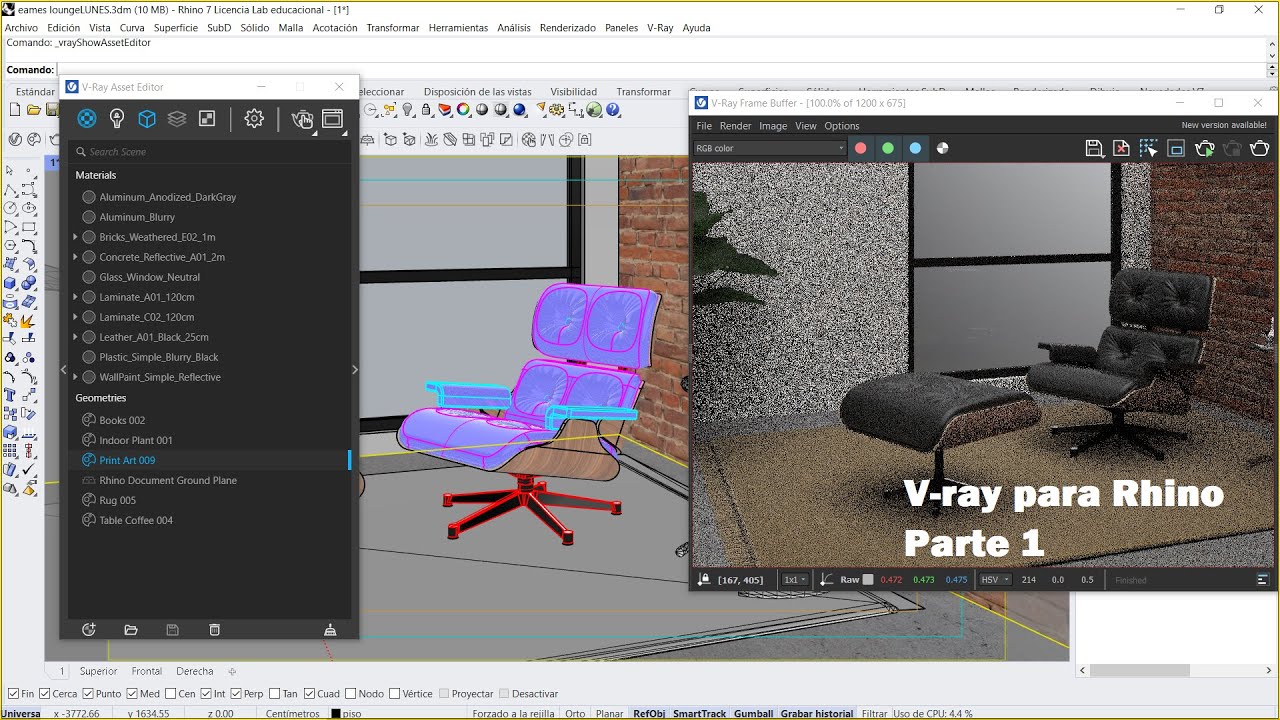Click purge unused assets broom icon

[330, 630]
